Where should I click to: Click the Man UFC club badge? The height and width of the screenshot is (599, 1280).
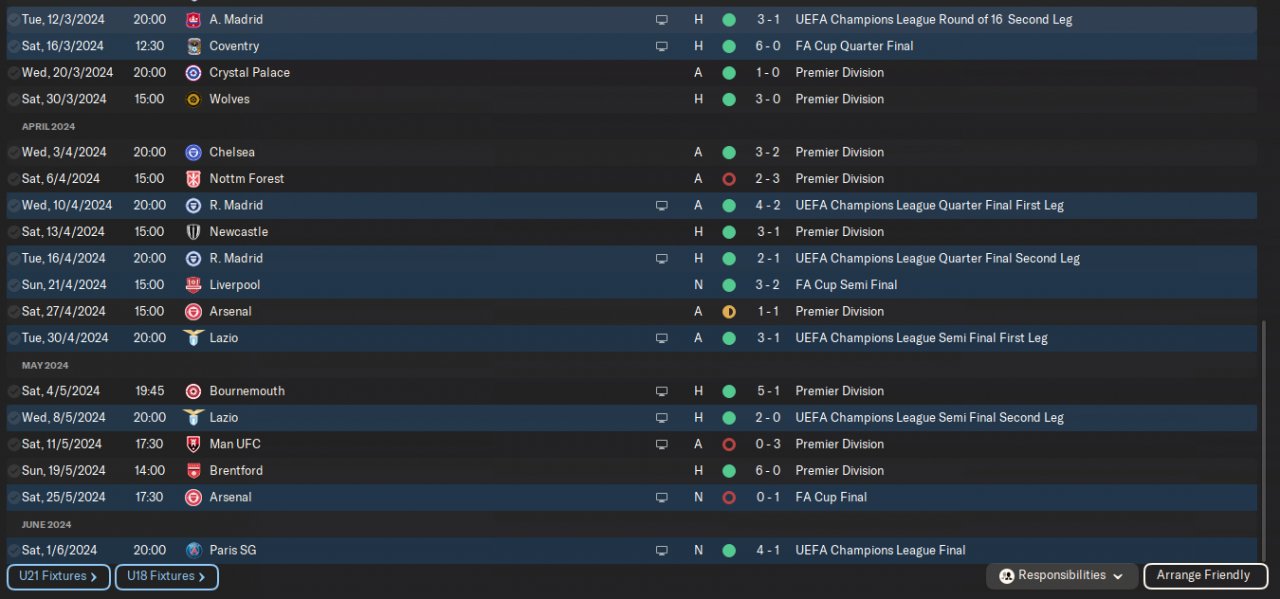(x=193, y=444)
